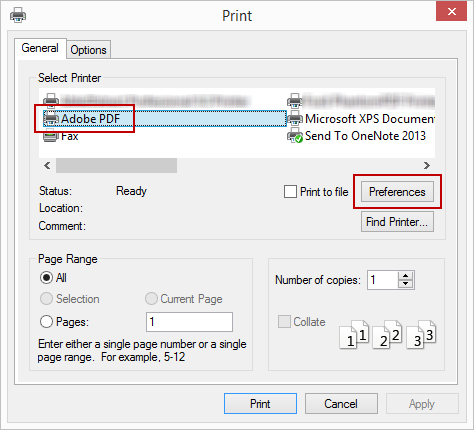Click the Fax printer name
The image size is (474, 430).
[x=70, y=136]
